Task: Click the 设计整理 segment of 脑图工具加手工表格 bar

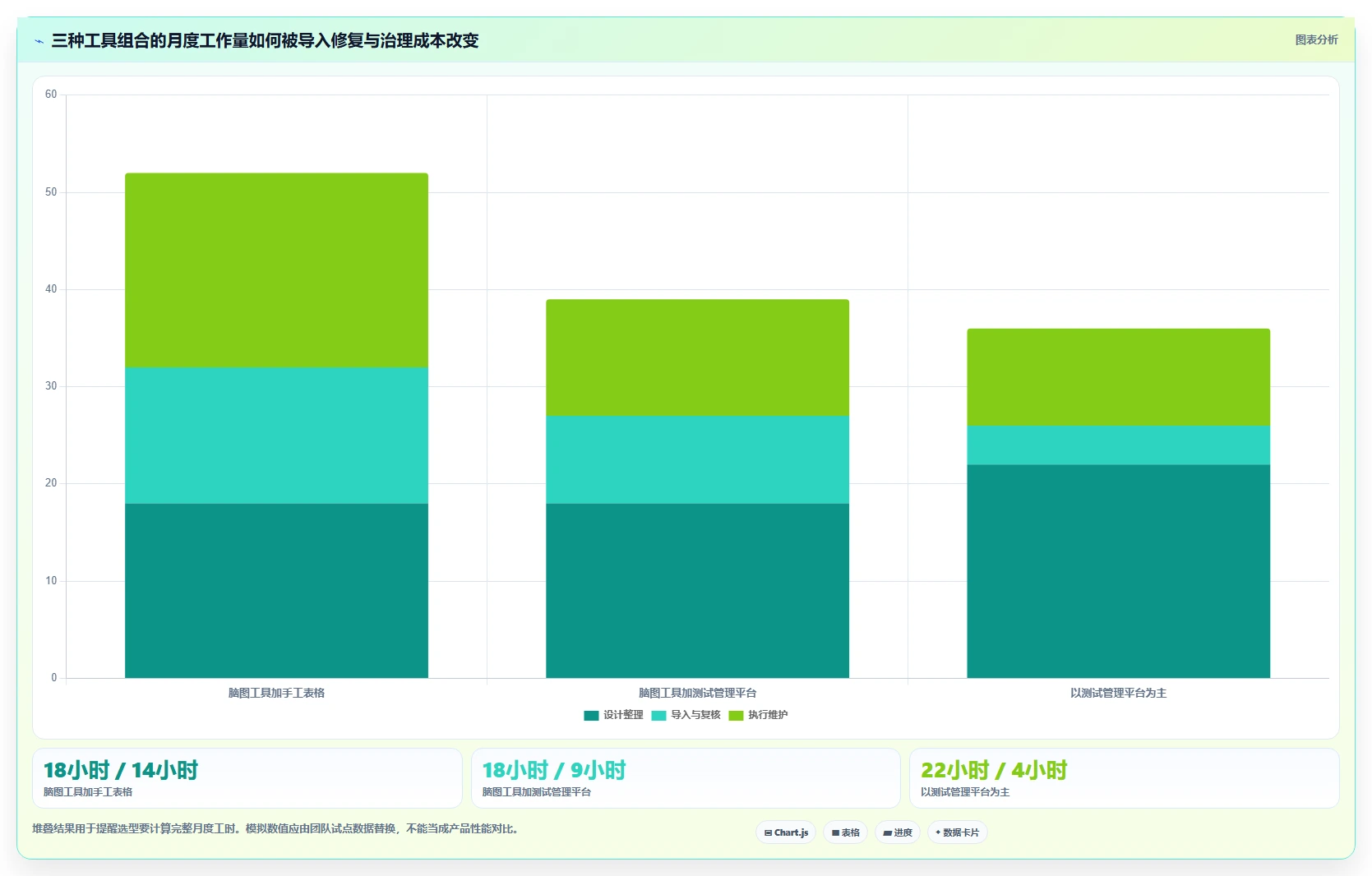Action: click(x=276, y=591)
